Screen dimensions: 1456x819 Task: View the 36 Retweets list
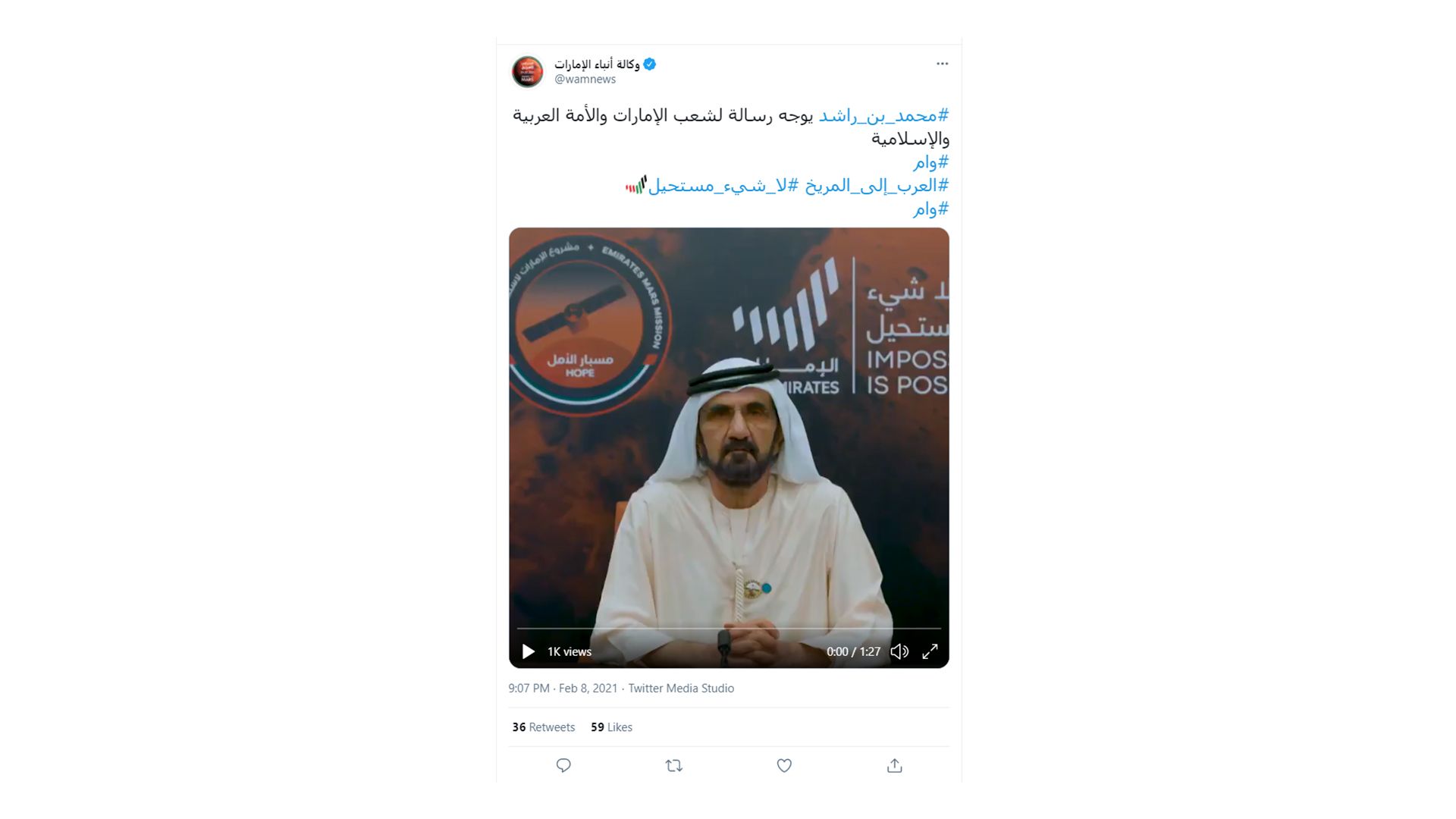pos(543,727)
